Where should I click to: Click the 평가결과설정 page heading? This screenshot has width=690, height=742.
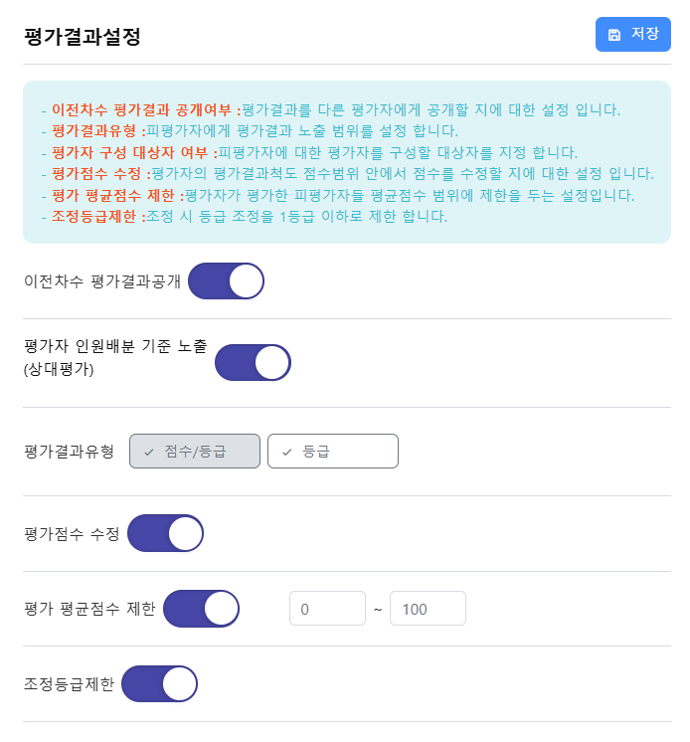[x=82, y=37]
